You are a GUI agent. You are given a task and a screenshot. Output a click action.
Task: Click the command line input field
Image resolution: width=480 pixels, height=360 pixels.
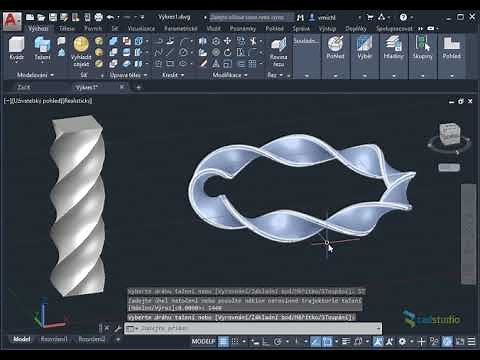coord(253,328)
